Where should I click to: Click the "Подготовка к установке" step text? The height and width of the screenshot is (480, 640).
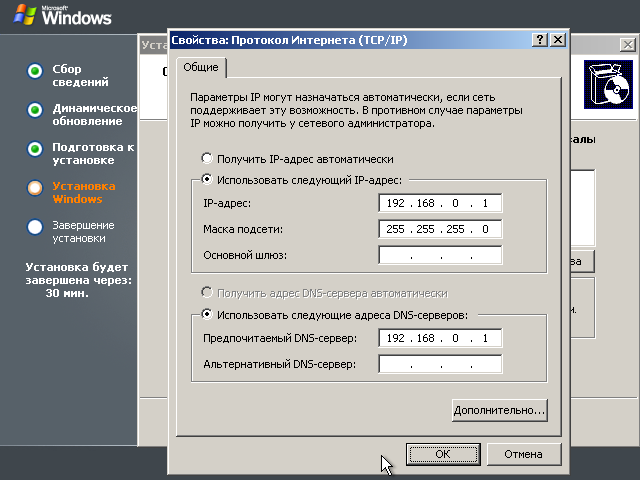93,153
